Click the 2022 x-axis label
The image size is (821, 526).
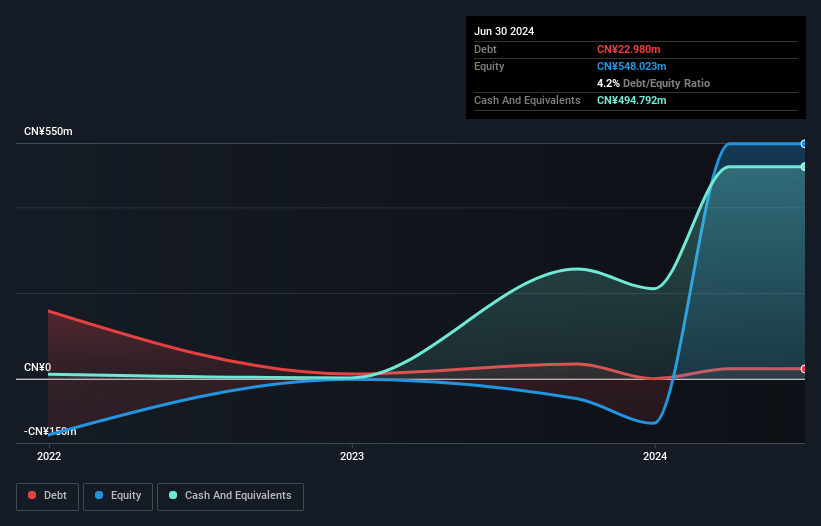point(49,456)
